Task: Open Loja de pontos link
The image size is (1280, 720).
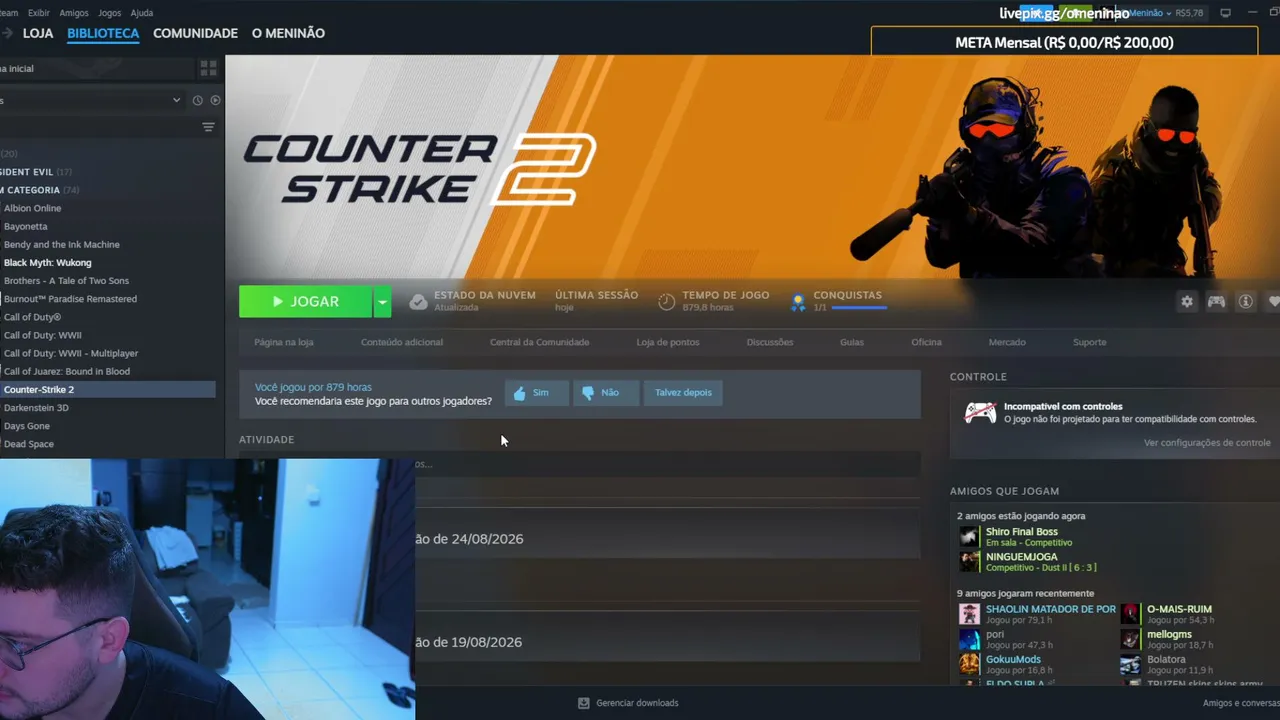Action: coord(668,342)
